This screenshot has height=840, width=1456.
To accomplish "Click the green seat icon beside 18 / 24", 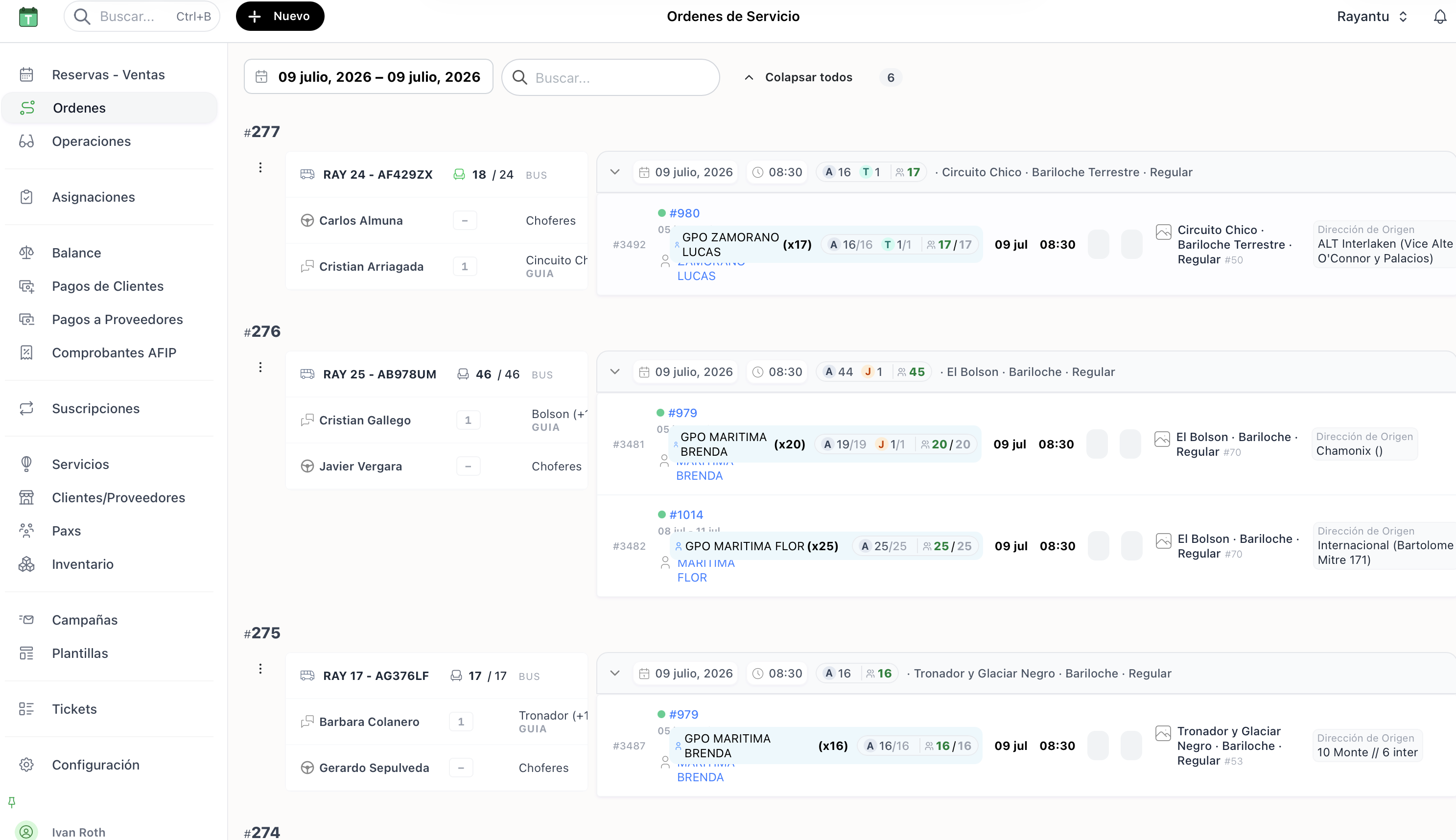I will click(459, 174).
